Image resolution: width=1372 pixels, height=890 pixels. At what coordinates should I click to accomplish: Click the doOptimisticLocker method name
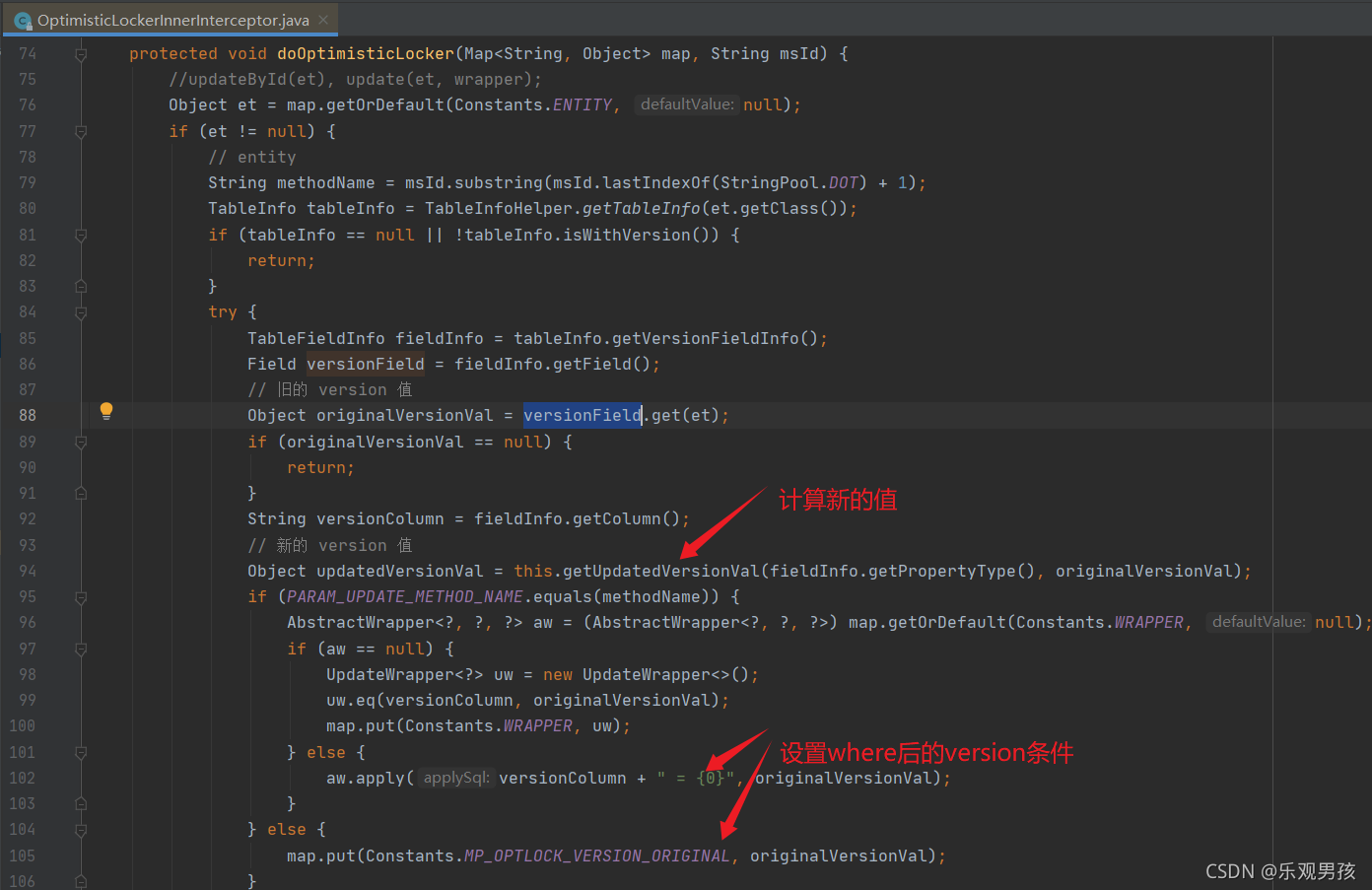pos(366,53)
